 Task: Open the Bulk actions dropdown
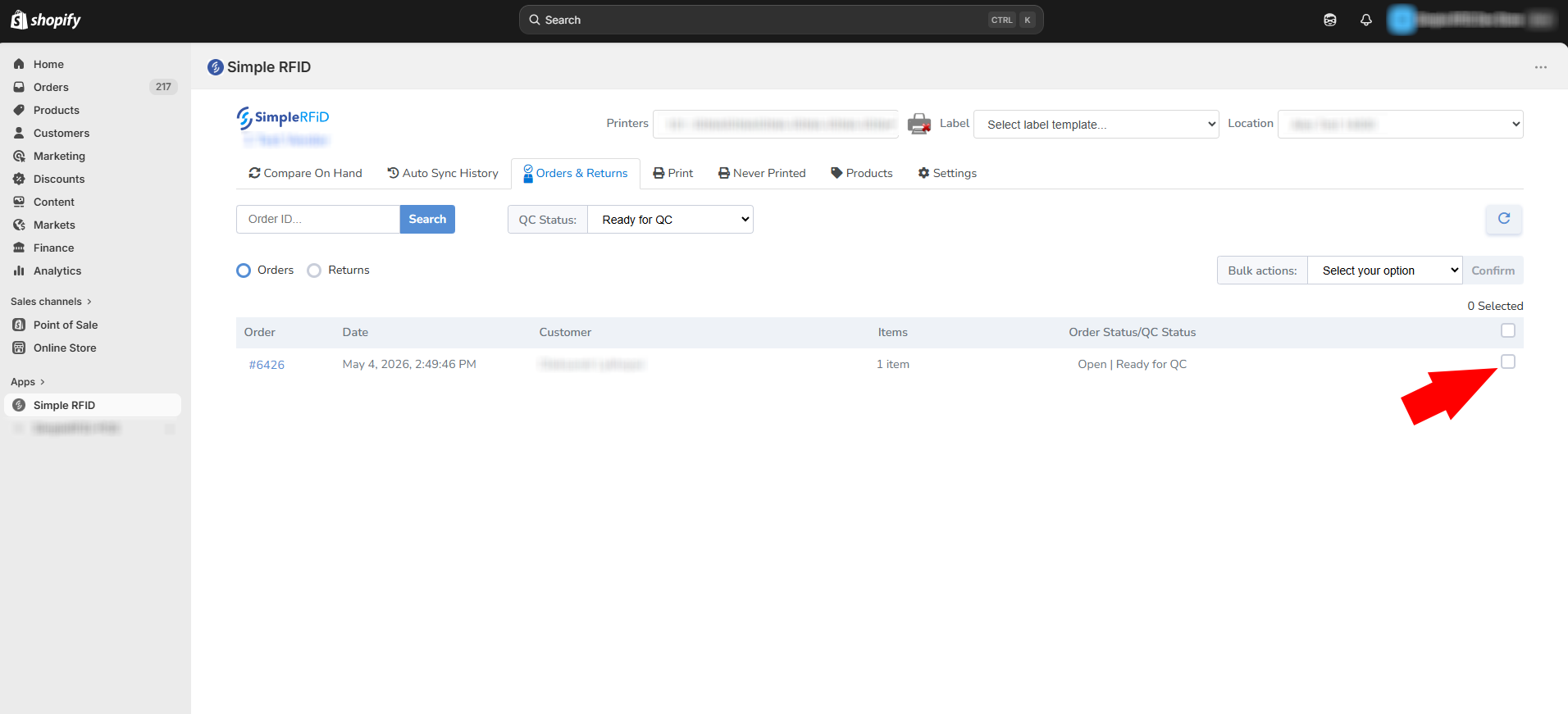(1385, 271)
